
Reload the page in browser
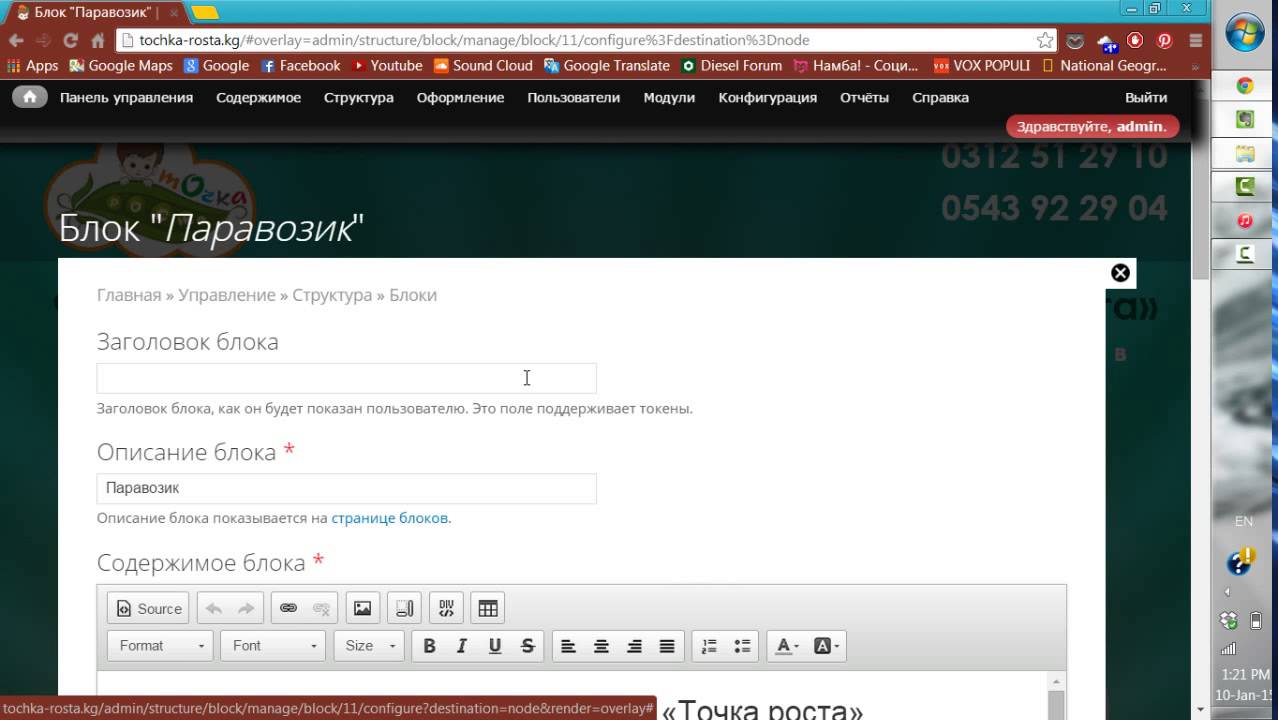pos(70,41)
